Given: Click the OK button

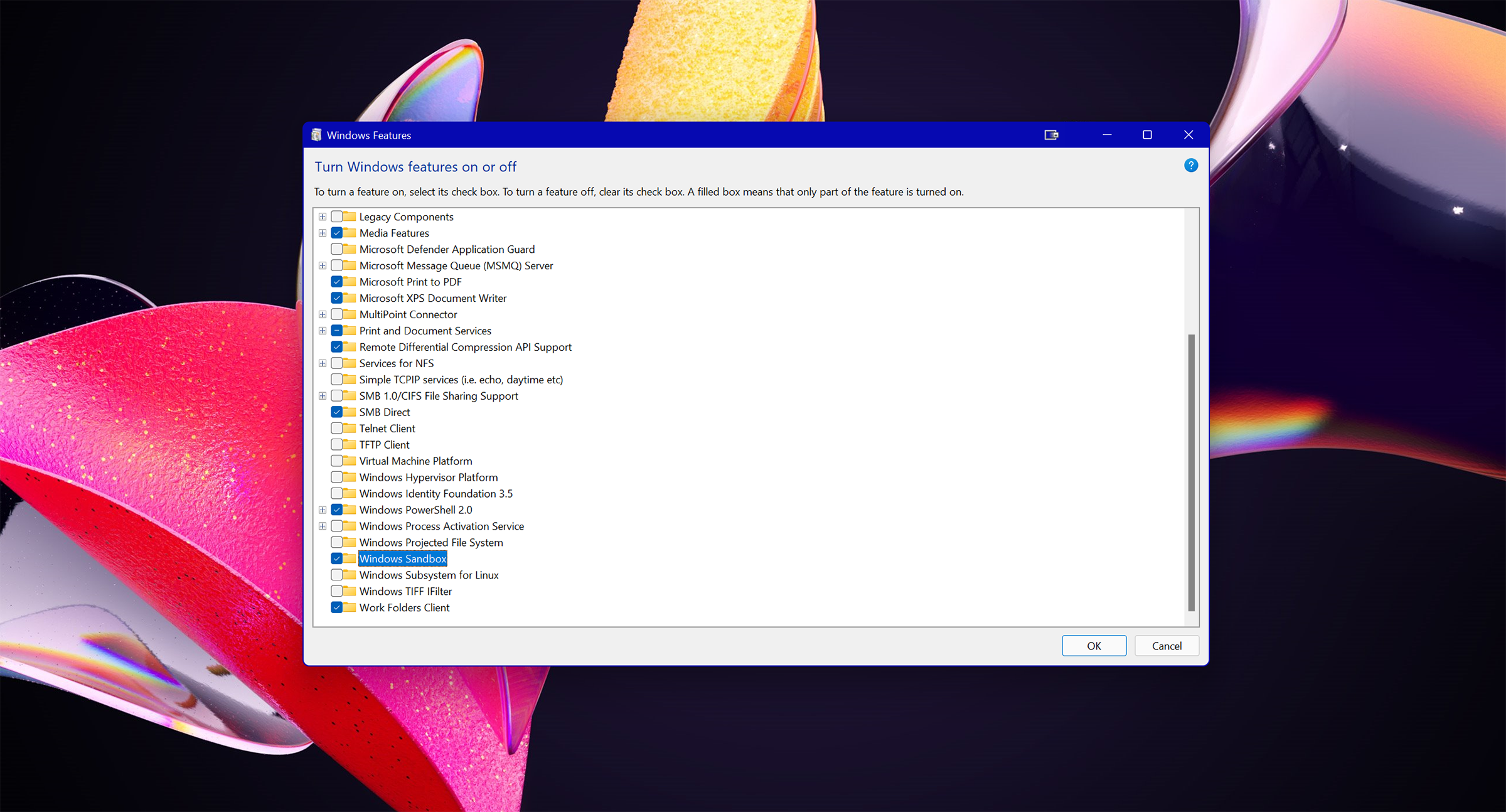Looking at the screenshot, I should (1094, 646).
